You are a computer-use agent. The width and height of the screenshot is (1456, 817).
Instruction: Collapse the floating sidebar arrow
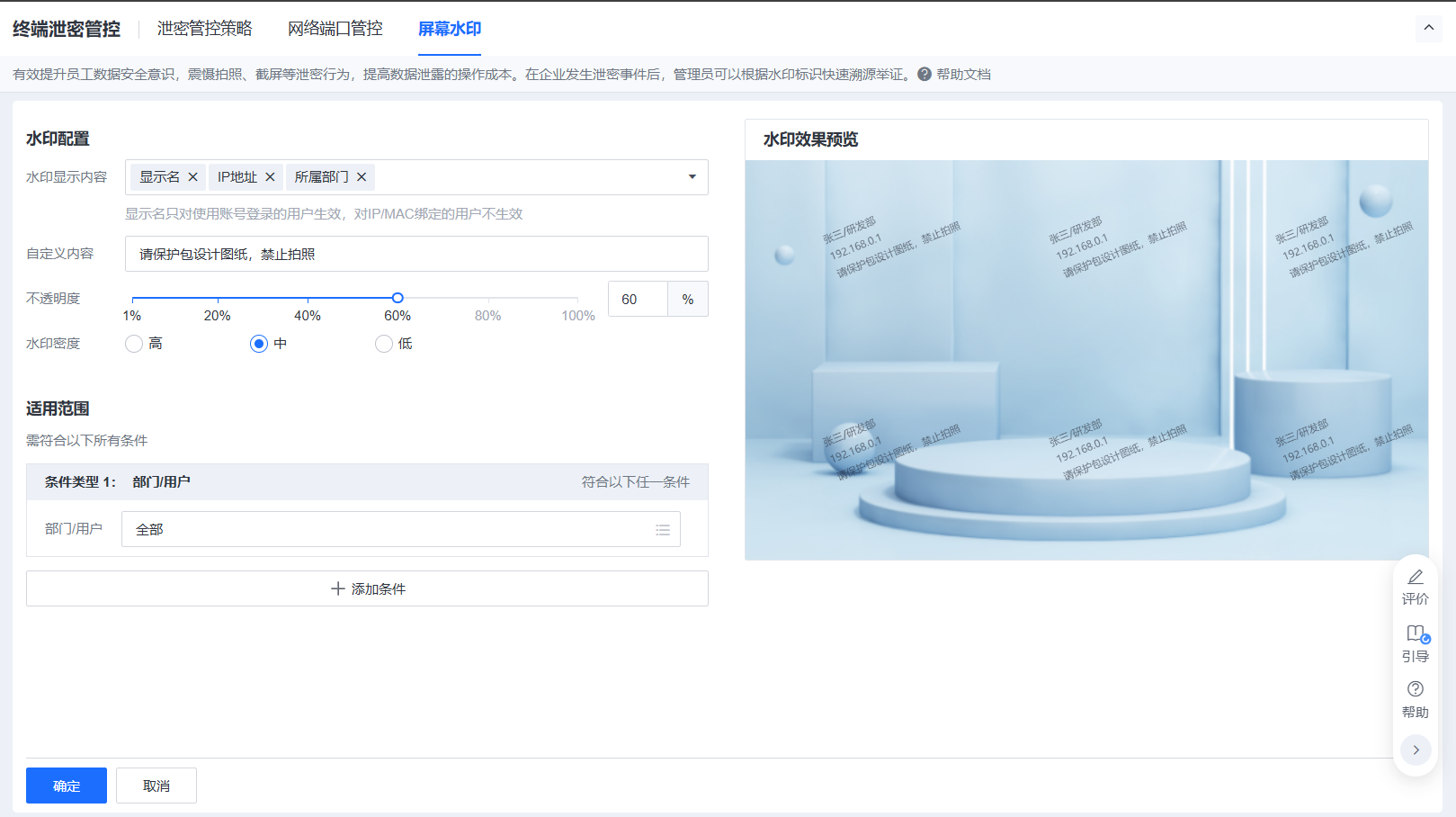pos(1416,750)
